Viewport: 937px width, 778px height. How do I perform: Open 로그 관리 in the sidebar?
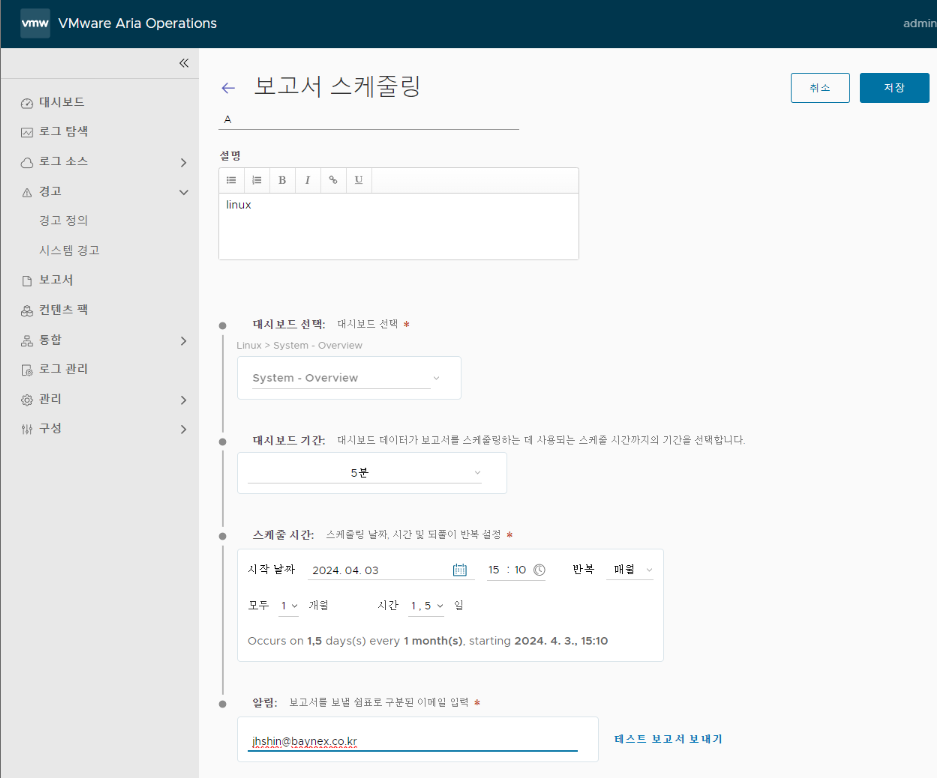64,369
